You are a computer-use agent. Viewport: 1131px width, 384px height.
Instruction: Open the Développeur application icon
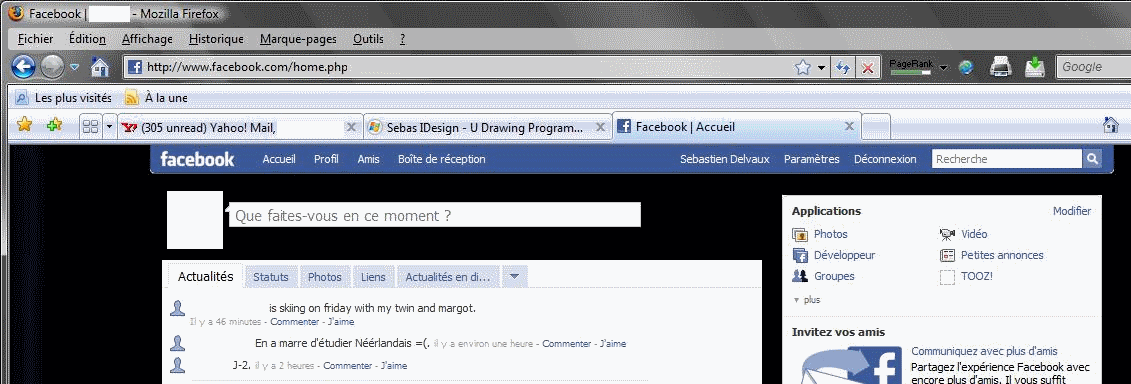point(800,255)
